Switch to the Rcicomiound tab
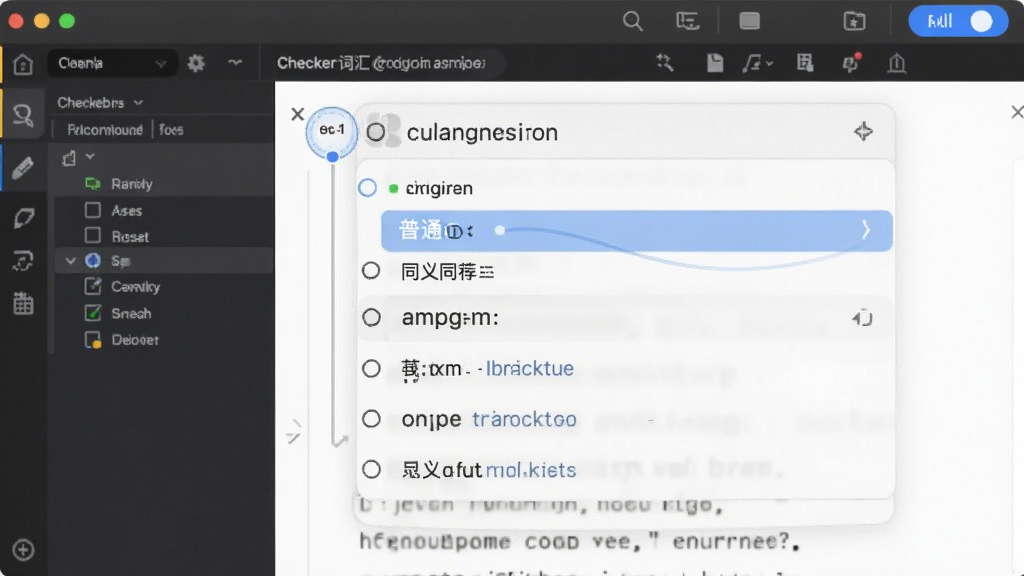This screenshot has width=1024, height=576. [104, 130]
